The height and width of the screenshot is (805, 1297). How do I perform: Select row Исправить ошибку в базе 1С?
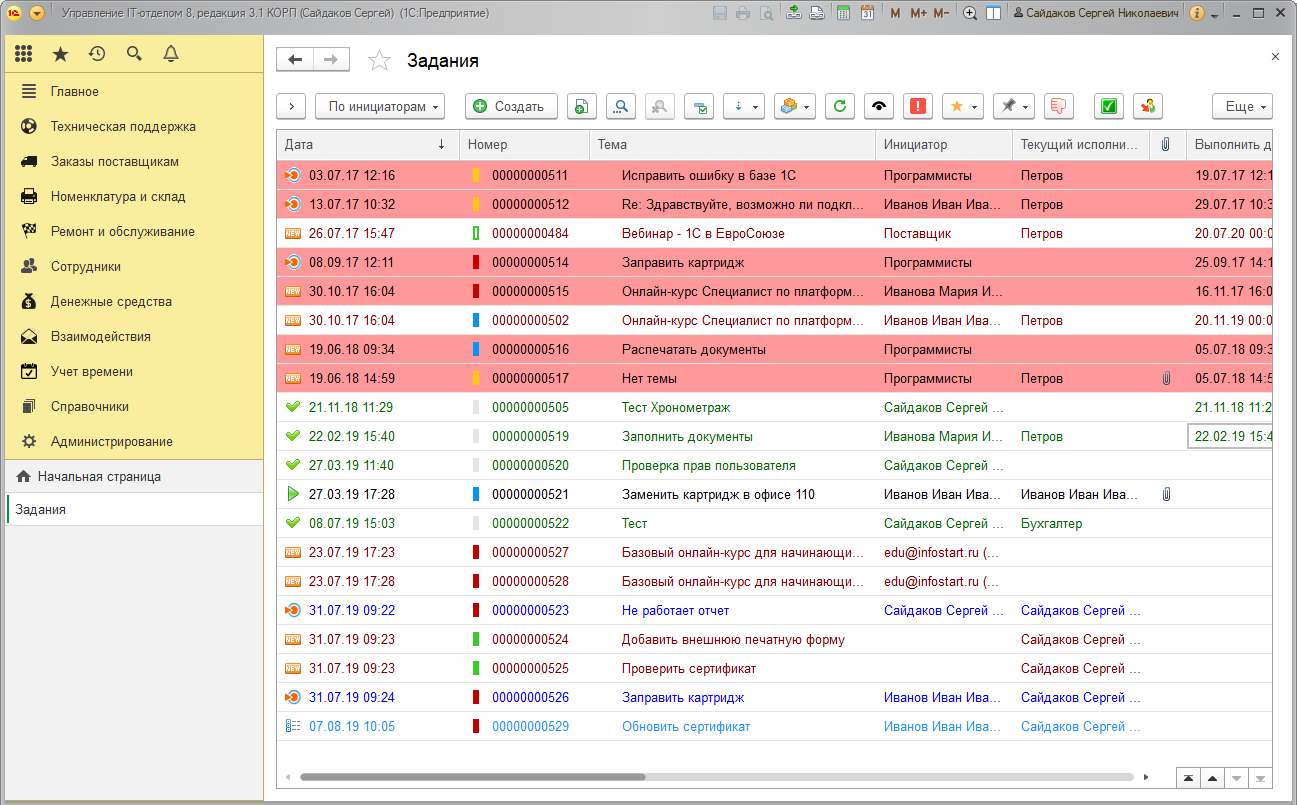(774, 175)
